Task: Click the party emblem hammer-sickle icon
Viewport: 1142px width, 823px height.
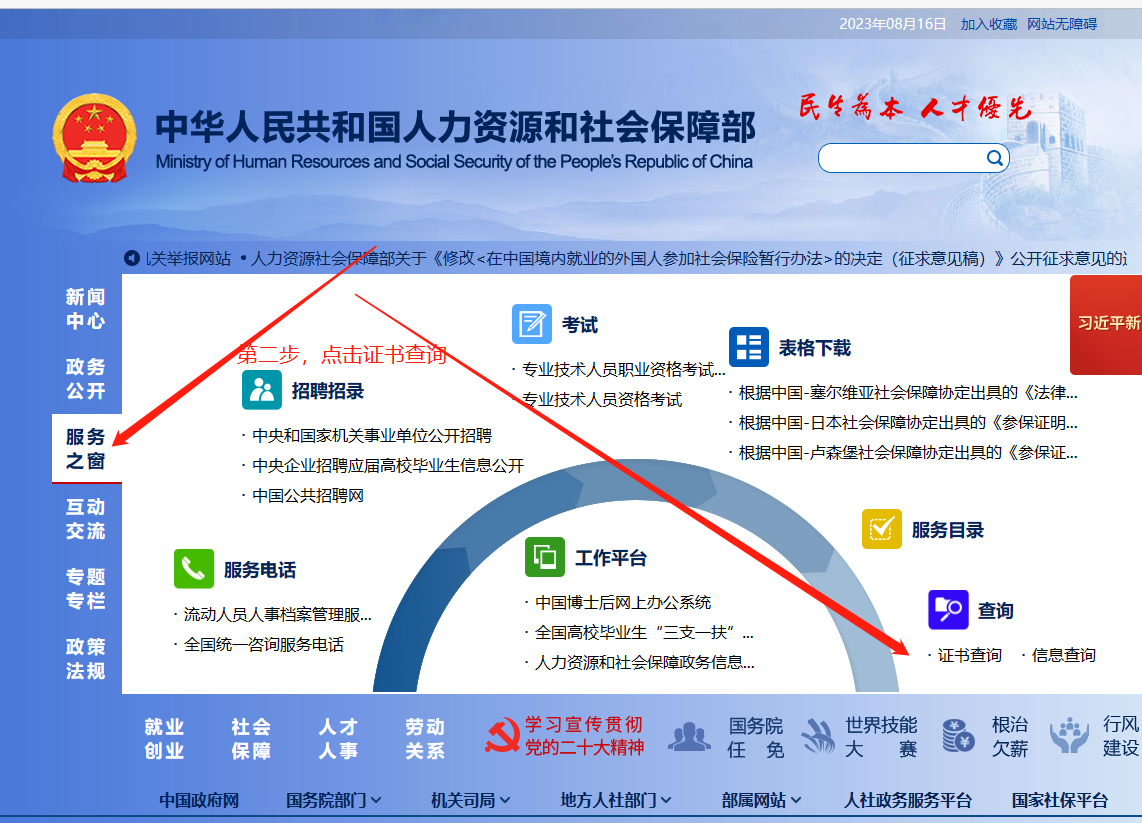Action: coord(502,736)
